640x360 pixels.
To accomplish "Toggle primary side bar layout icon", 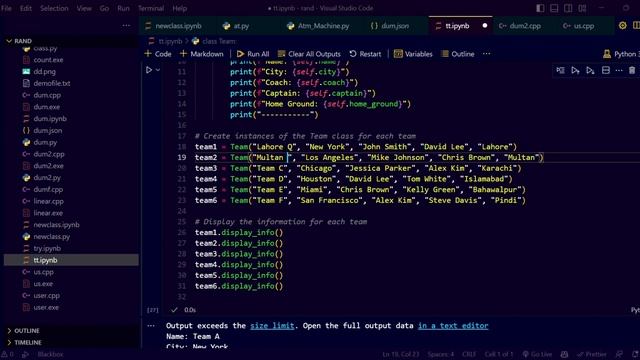I will pyautogui.click(x=540, y=8).
